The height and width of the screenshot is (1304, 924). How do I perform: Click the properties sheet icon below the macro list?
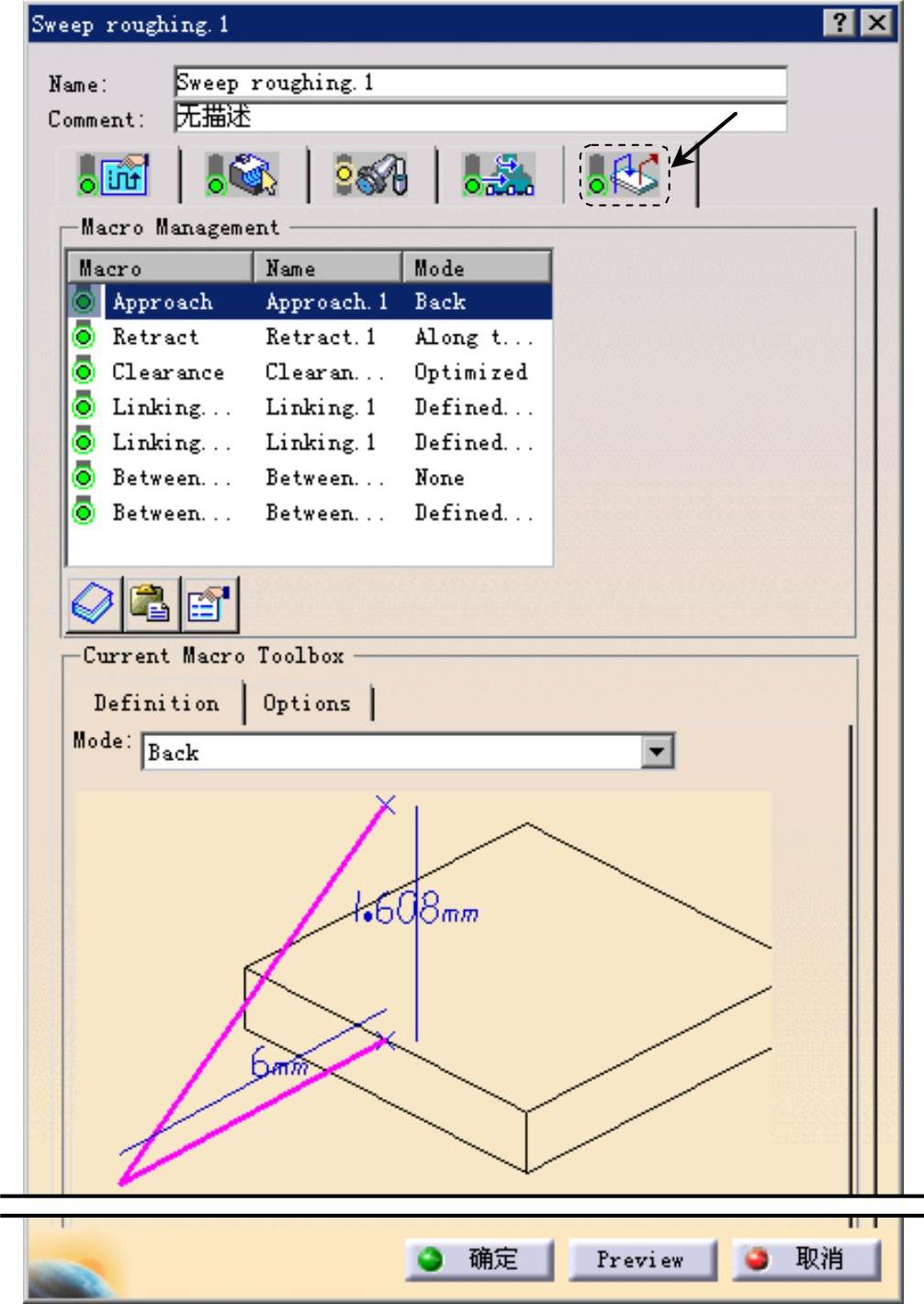pos(209,606)
